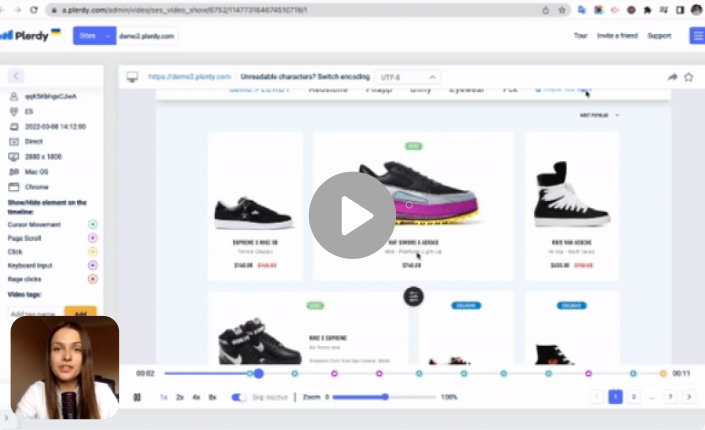Click the large play button overlay
The image size is (705, 430).
pos(352,215)
